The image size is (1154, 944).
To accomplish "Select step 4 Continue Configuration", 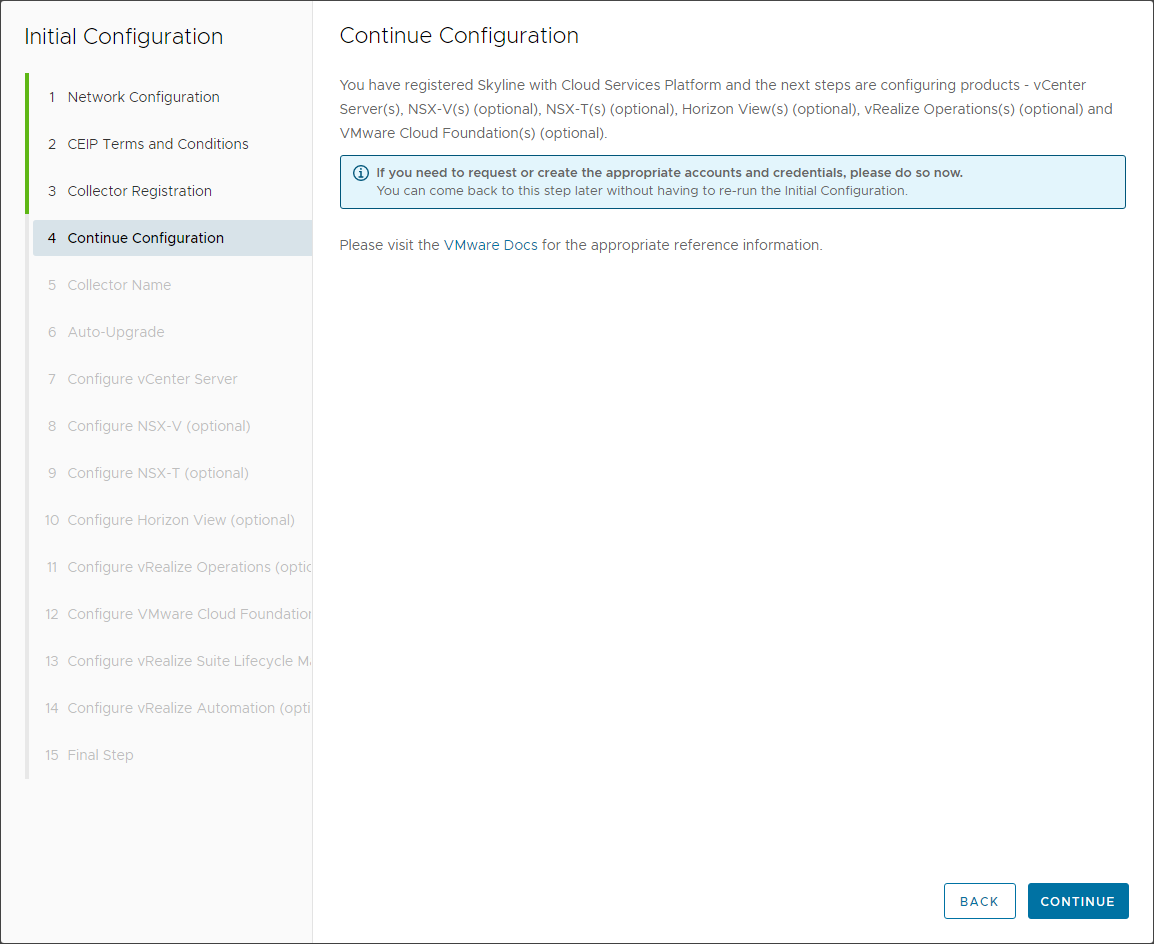I will (x=172, y=238).
